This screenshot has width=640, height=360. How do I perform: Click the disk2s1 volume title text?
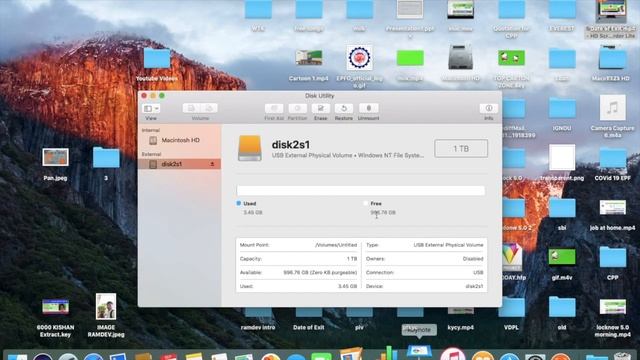click(x=291, y=145)
